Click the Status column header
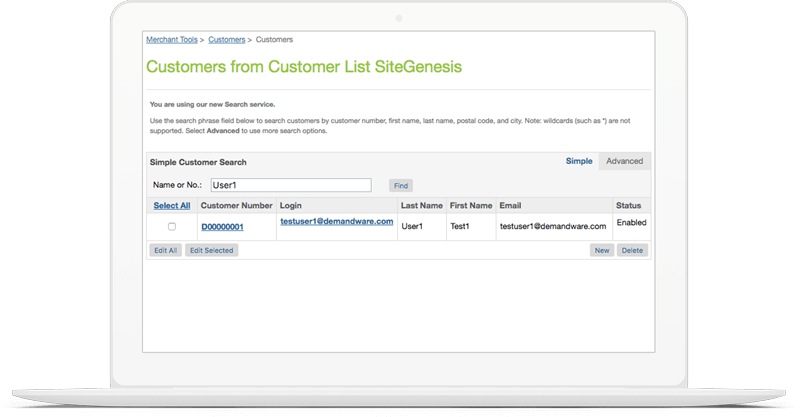This screenshot has width=800, height=417. click(x=629, y=205)
